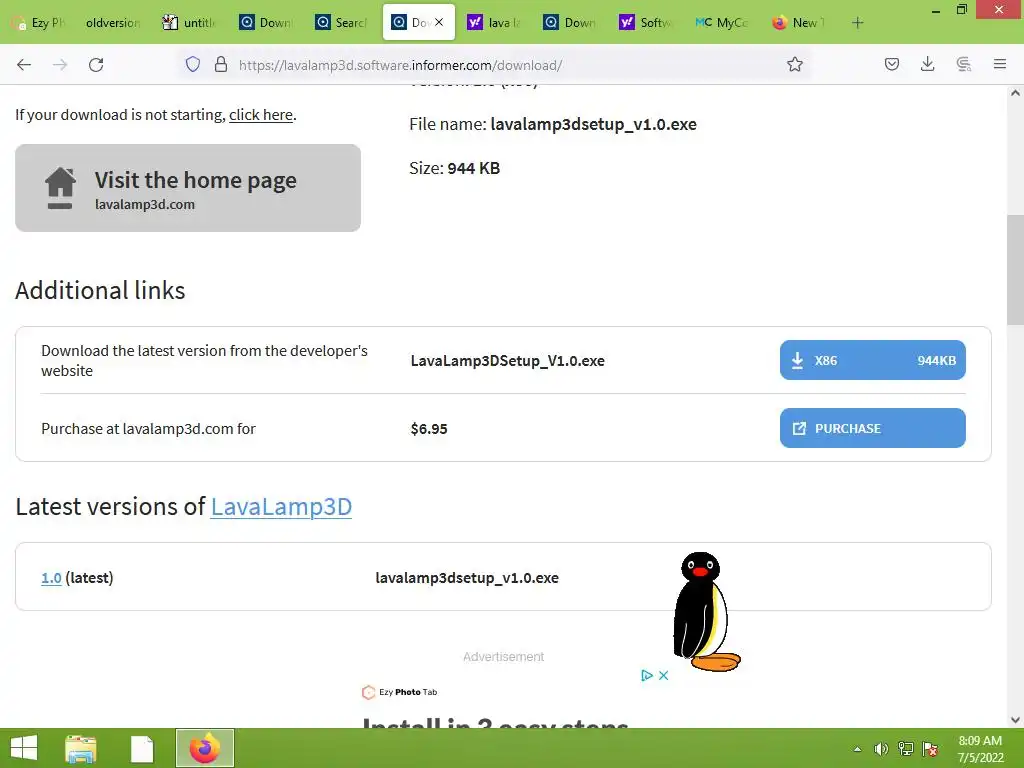The width and height of the screenshot is (1024, 768).
Task: Switch to the lava lamp Yahoo tab
Action: tap(494, 23)
